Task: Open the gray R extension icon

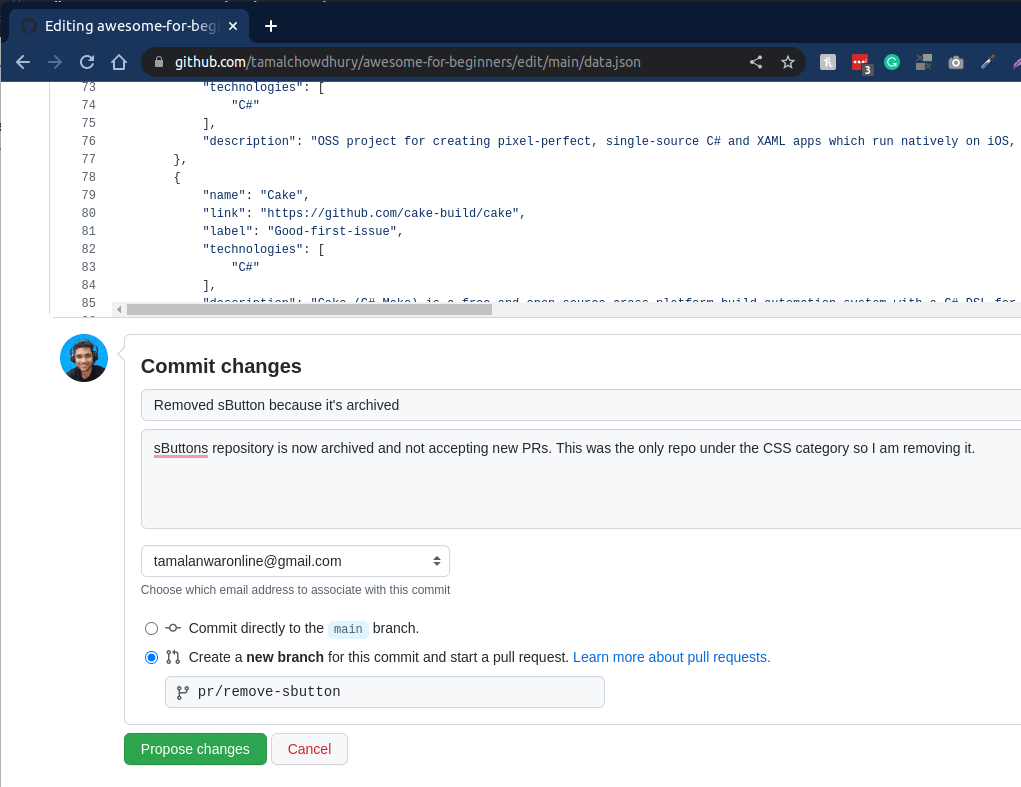Action: pos(828,62)
